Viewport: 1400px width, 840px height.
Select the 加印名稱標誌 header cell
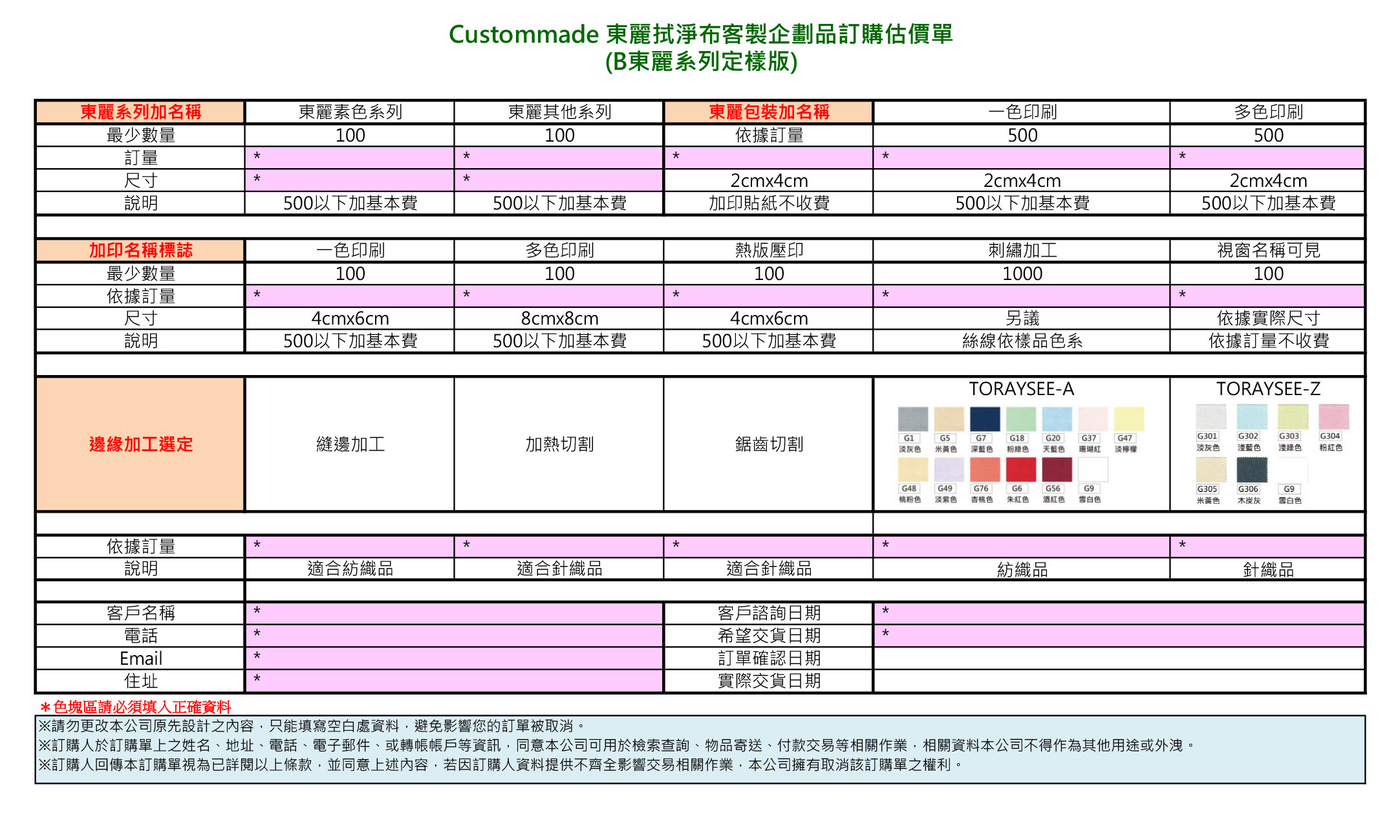140,250
